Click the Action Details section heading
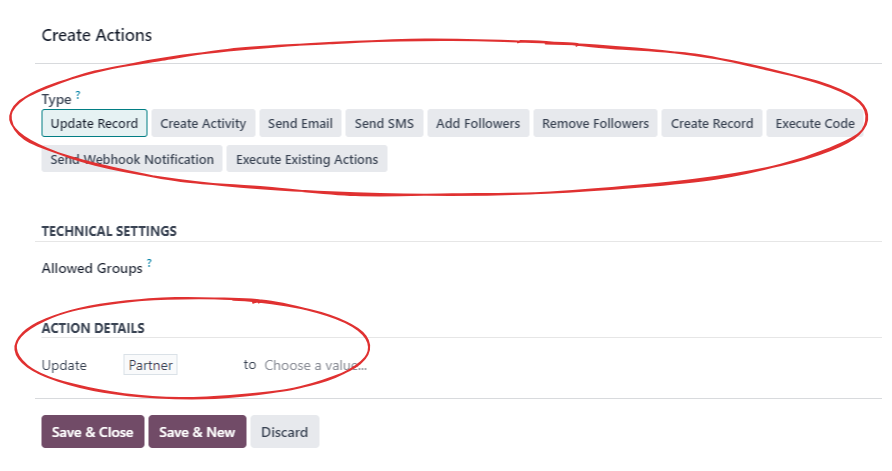892x471 pixels. pos(93,328)
